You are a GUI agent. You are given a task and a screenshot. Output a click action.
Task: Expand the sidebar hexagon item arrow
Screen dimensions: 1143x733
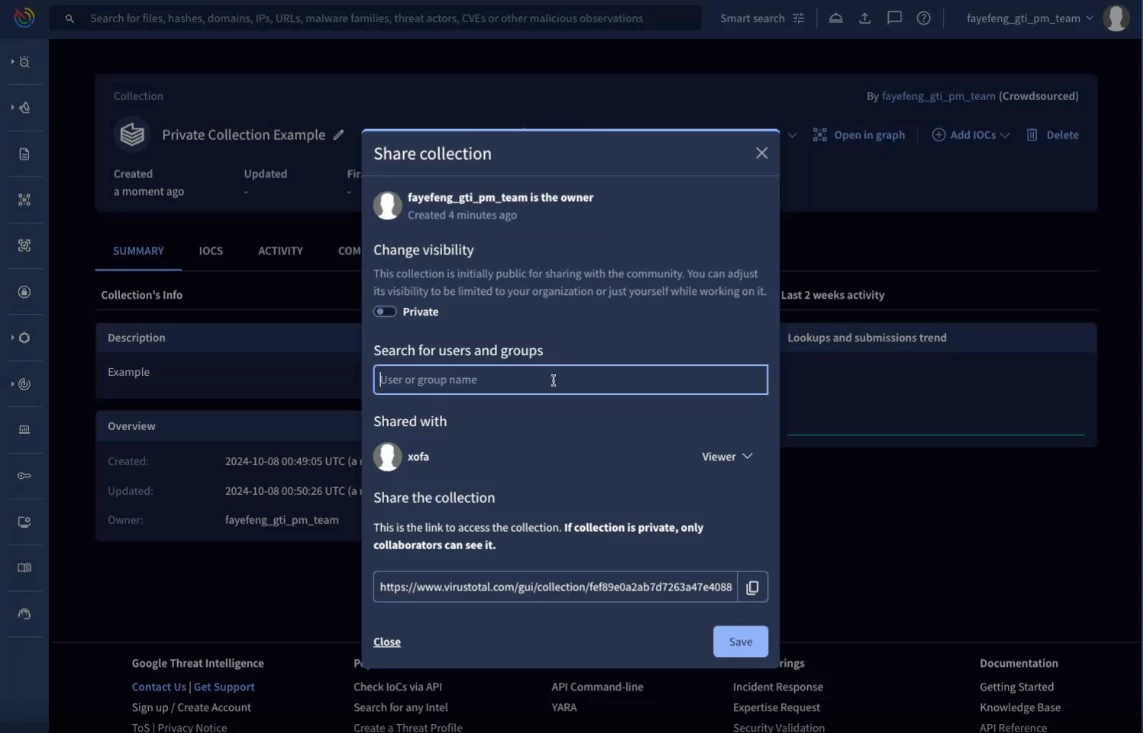12,337
